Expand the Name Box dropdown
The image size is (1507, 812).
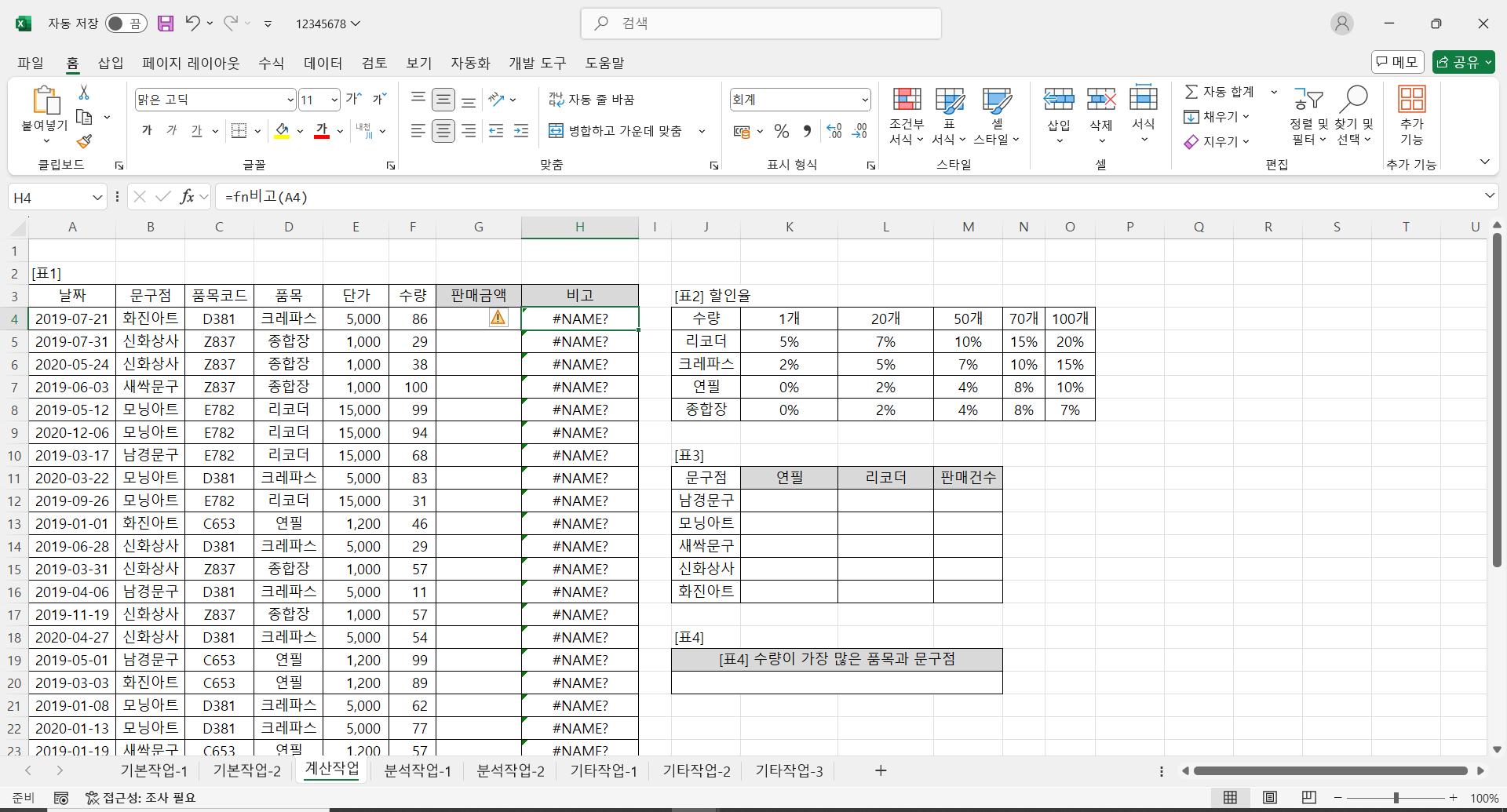tap(97, 198)
